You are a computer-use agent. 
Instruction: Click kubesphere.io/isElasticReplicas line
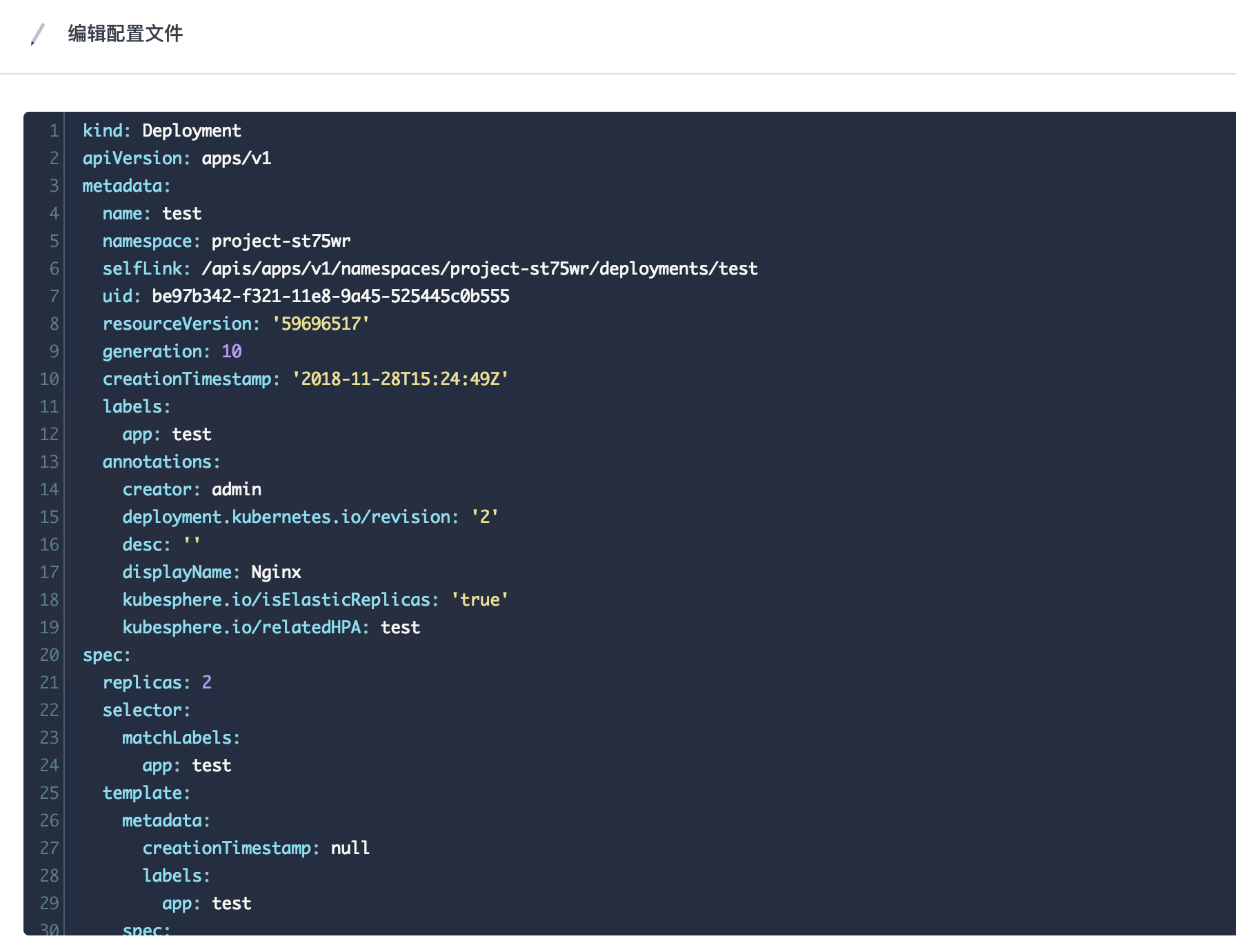(316, 599)
